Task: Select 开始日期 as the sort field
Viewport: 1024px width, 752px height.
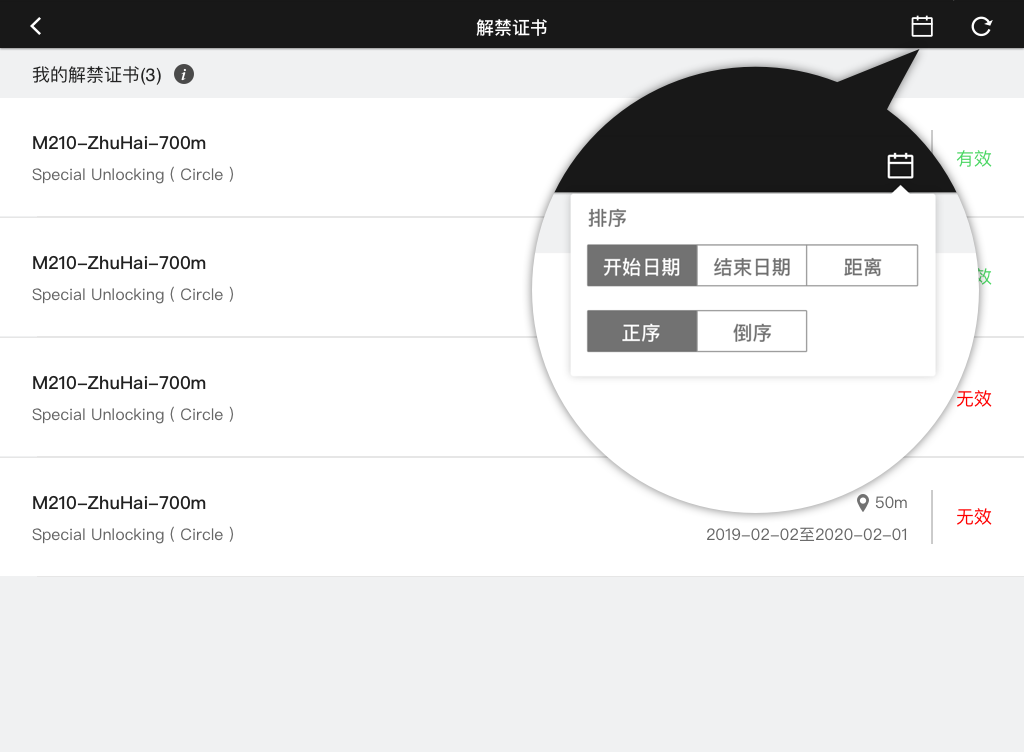Action: 642,267
